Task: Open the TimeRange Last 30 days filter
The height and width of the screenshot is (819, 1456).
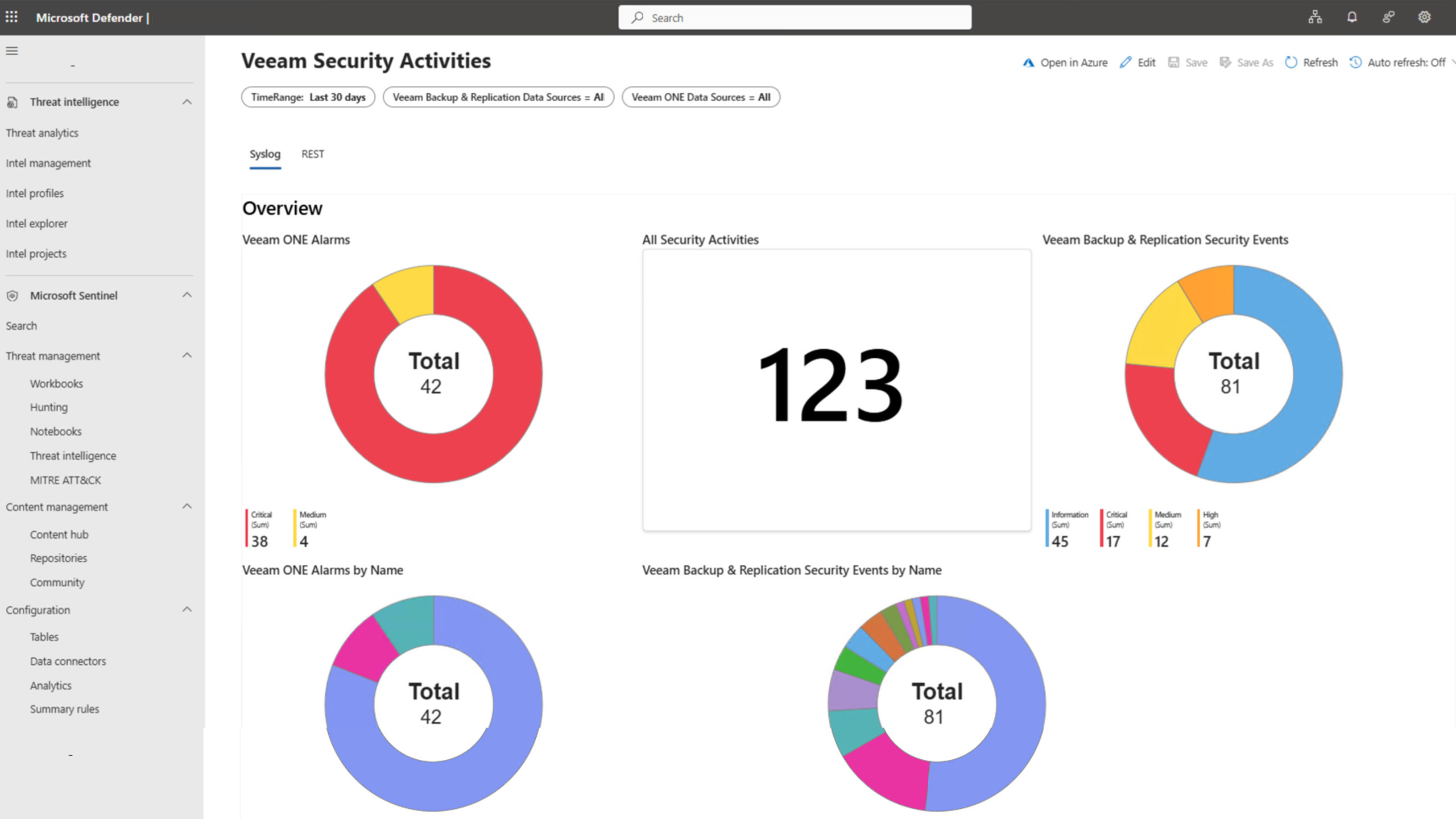Action: (308, 97)
